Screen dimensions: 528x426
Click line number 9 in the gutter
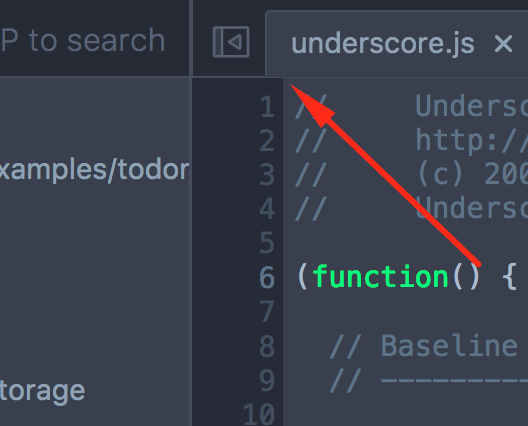tap(267, 380)
